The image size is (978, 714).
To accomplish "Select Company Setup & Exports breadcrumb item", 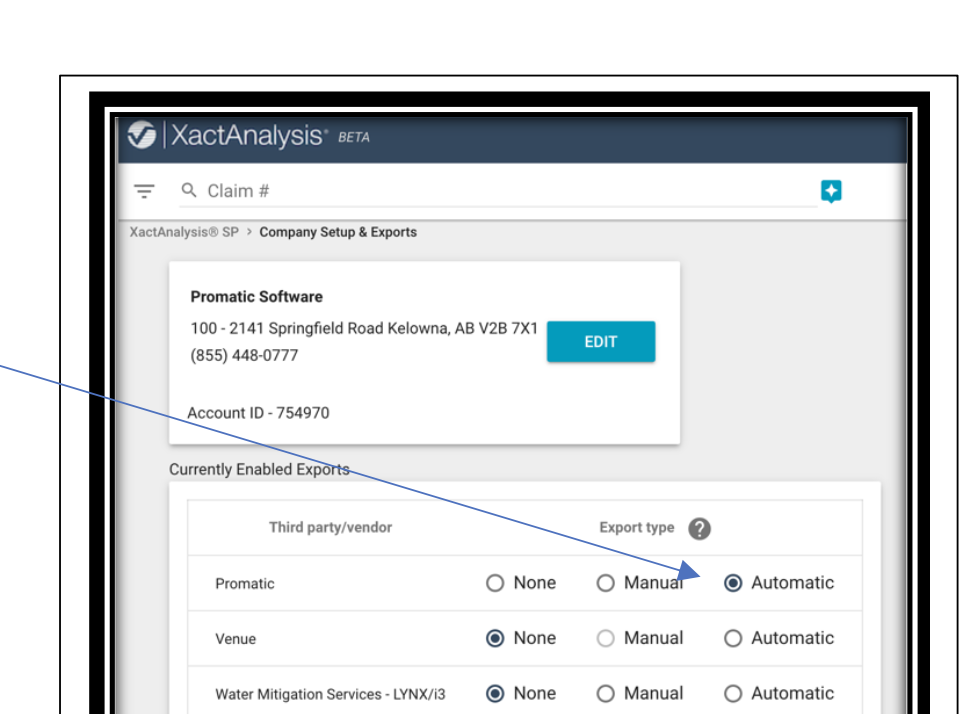I will pos(337,232).
